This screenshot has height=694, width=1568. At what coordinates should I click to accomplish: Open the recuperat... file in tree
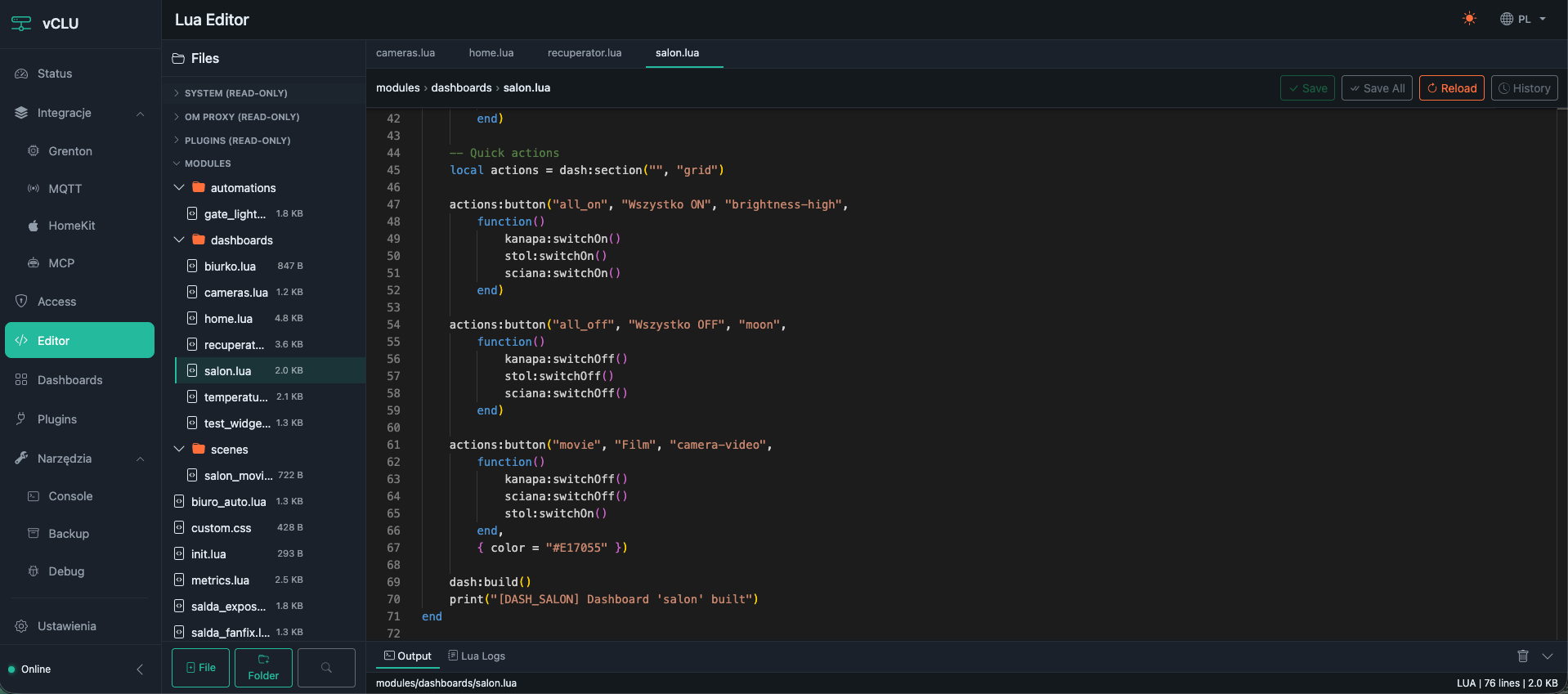pos(270,345)
